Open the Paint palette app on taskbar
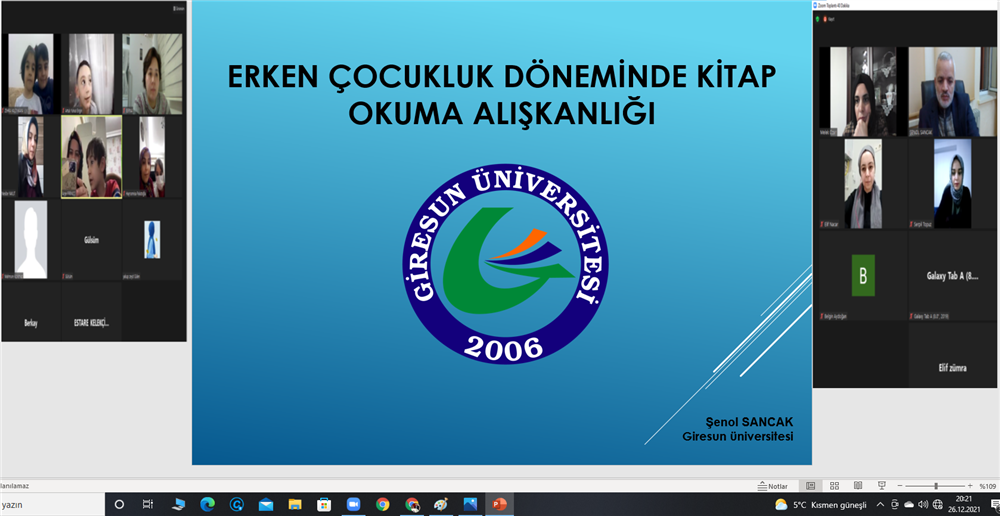Screen dimensions: 1000x516 pos(441,505)
